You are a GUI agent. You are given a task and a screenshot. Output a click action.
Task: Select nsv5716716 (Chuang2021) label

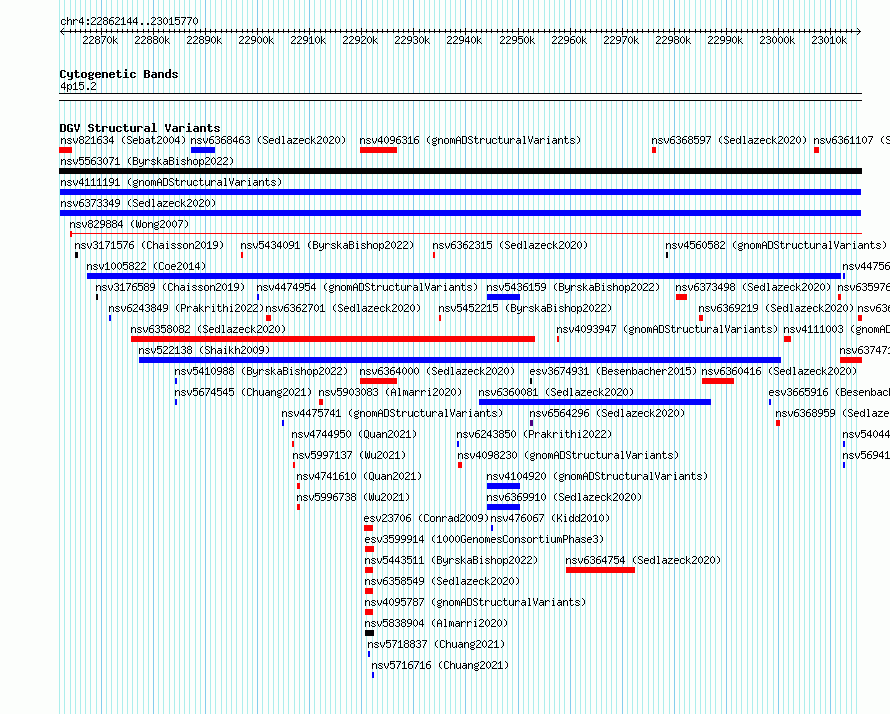440,665
